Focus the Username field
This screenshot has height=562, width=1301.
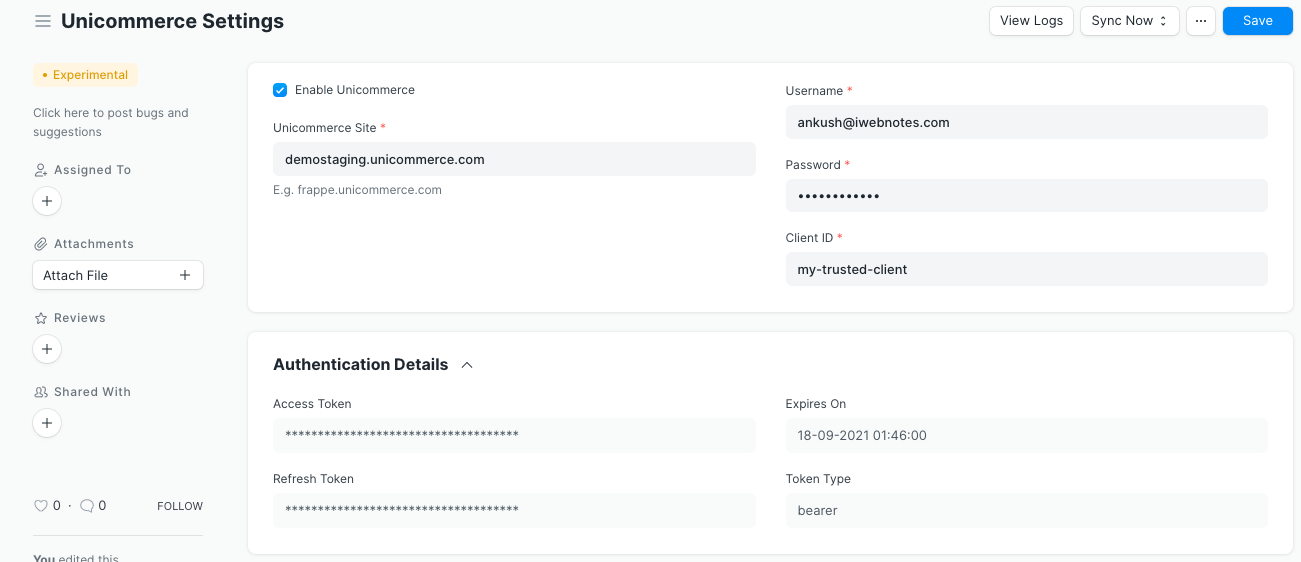pos(1026,122)
